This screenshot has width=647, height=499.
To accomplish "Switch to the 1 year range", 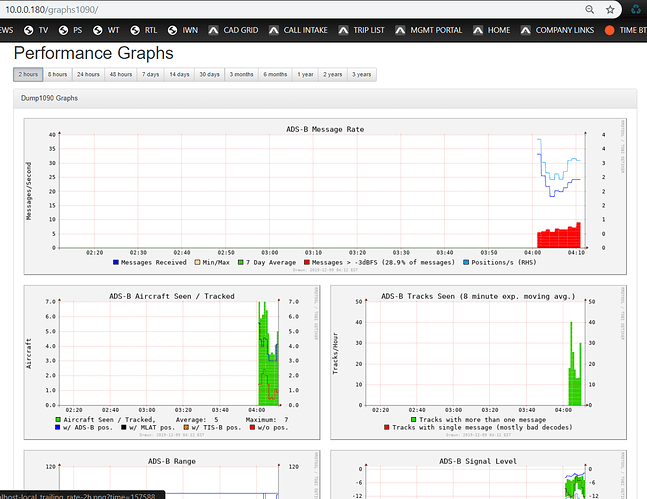I will click(x=305, y=74).
